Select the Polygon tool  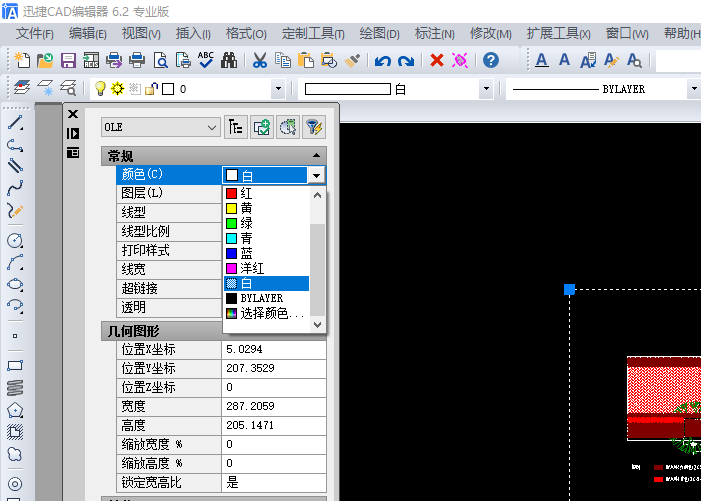click(x=15, y=410)
